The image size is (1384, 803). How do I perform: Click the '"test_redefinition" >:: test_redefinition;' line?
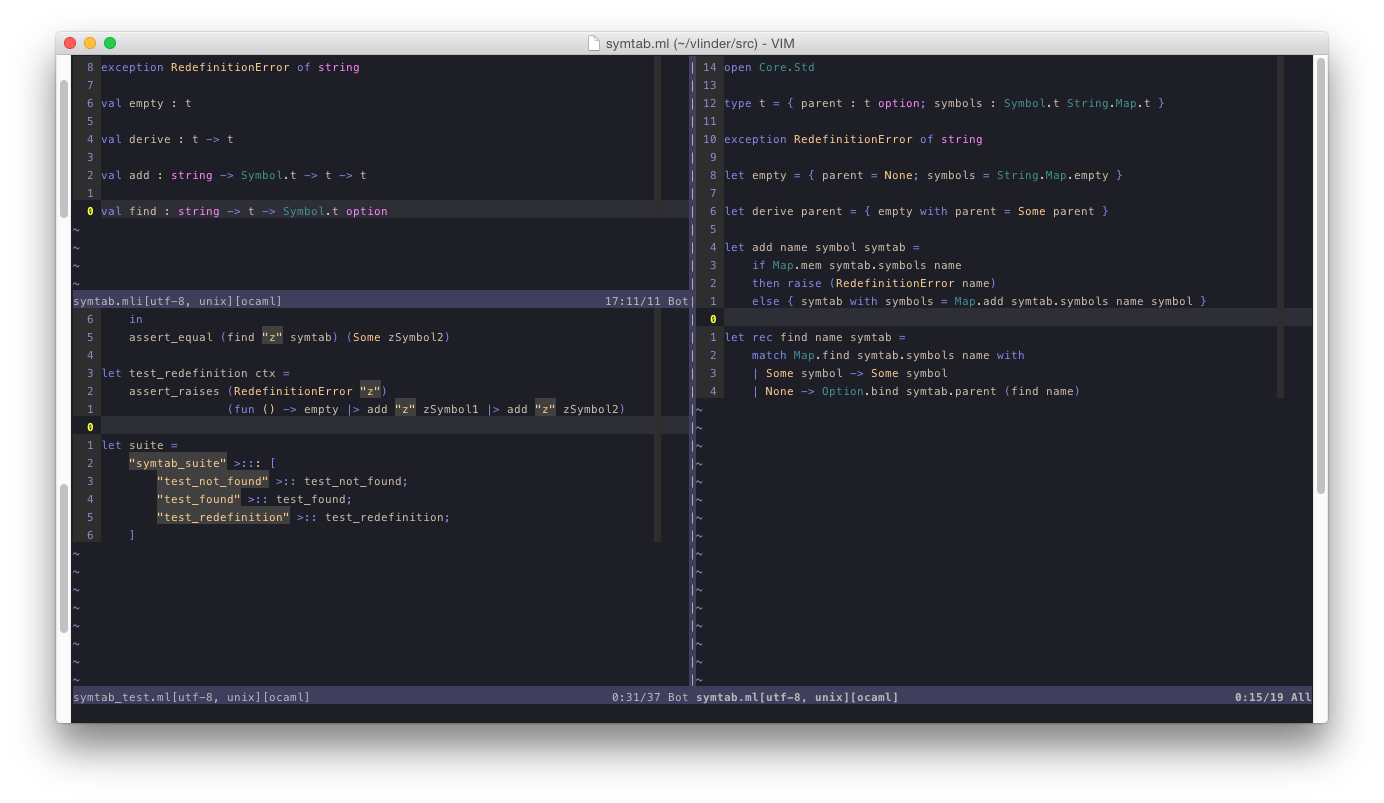tap(303, 517)
